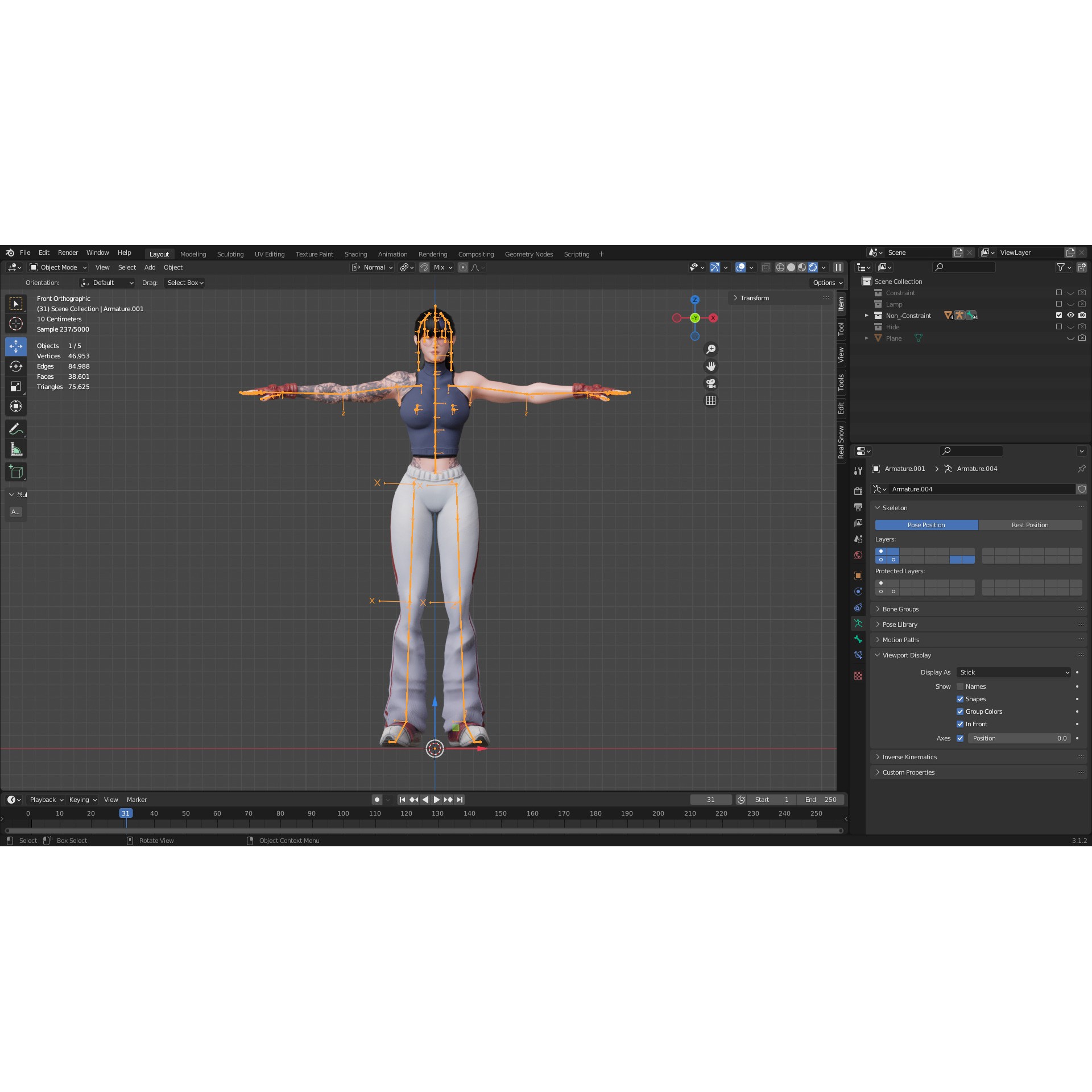Jump to the animation end frame with the last playback button
The image size is (1092, 1092).
click(460, 800)
